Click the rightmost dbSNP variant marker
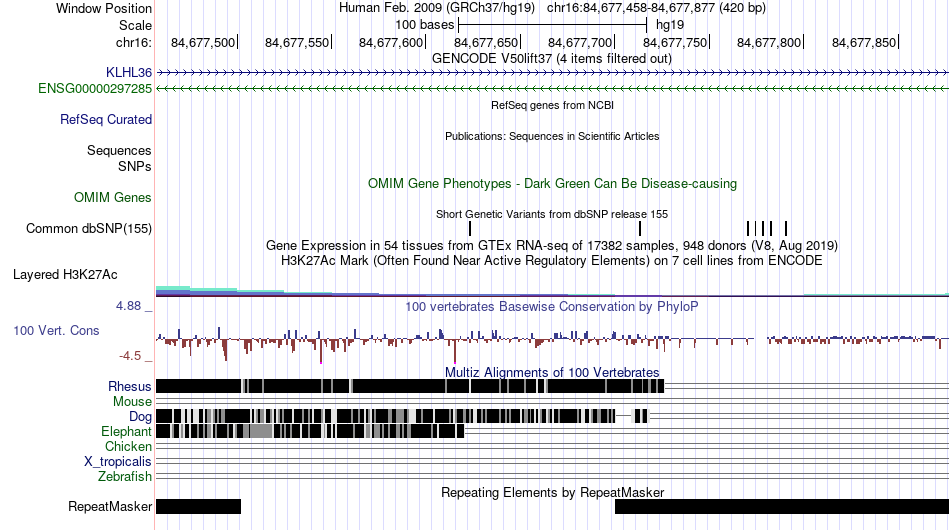 (786, 228)
